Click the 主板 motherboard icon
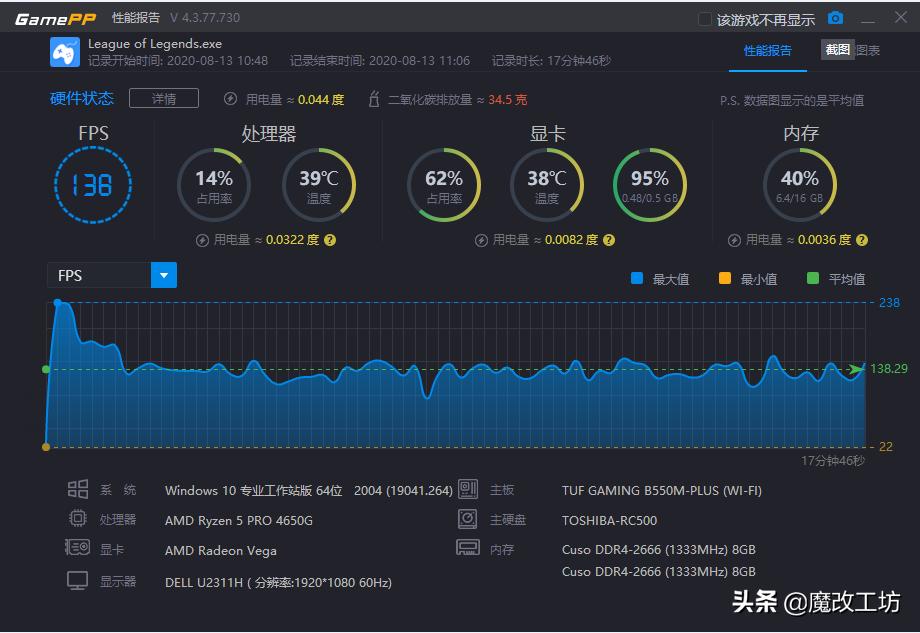This screenshot has width=920, height=633. pos(466,489)
